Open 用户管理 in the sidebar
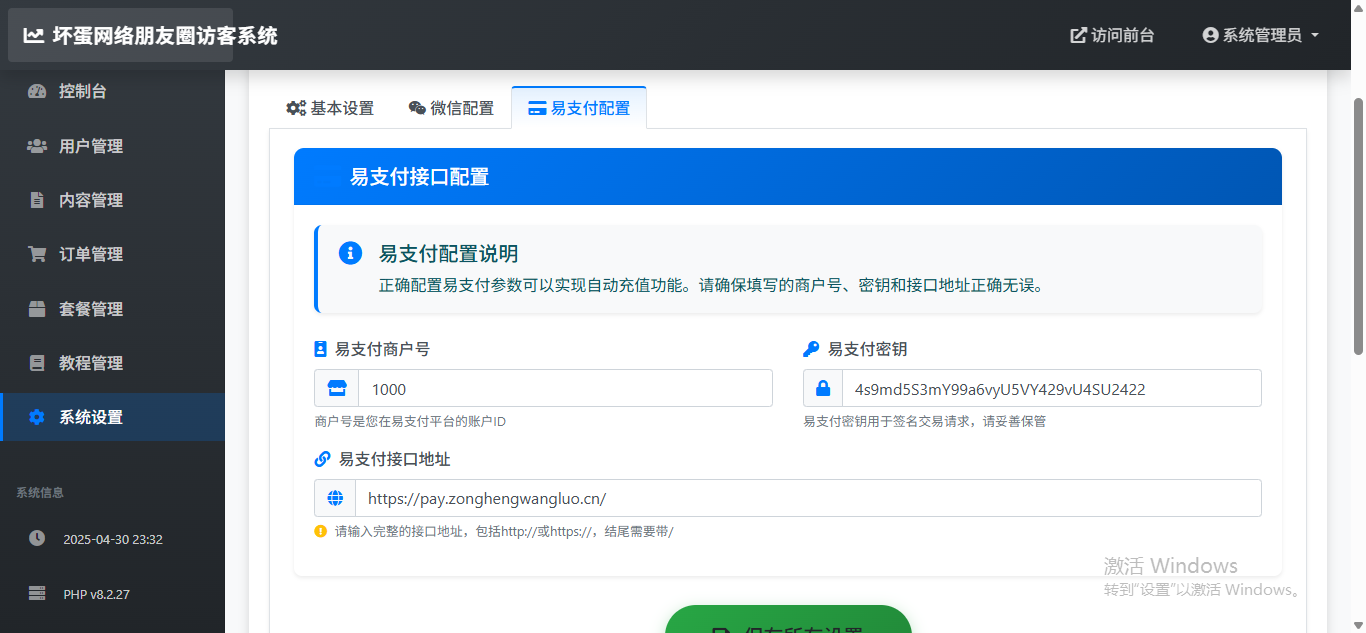 [112, 146]
